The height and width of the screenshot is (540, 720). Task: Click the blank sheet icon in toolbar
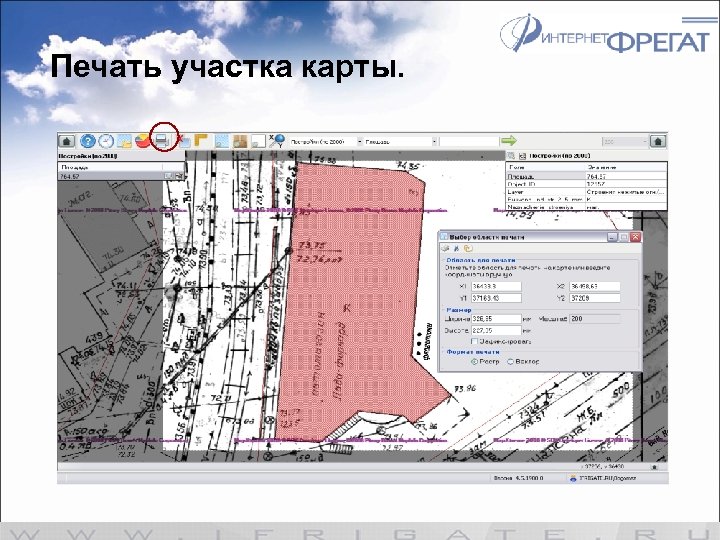coord(259,141)
